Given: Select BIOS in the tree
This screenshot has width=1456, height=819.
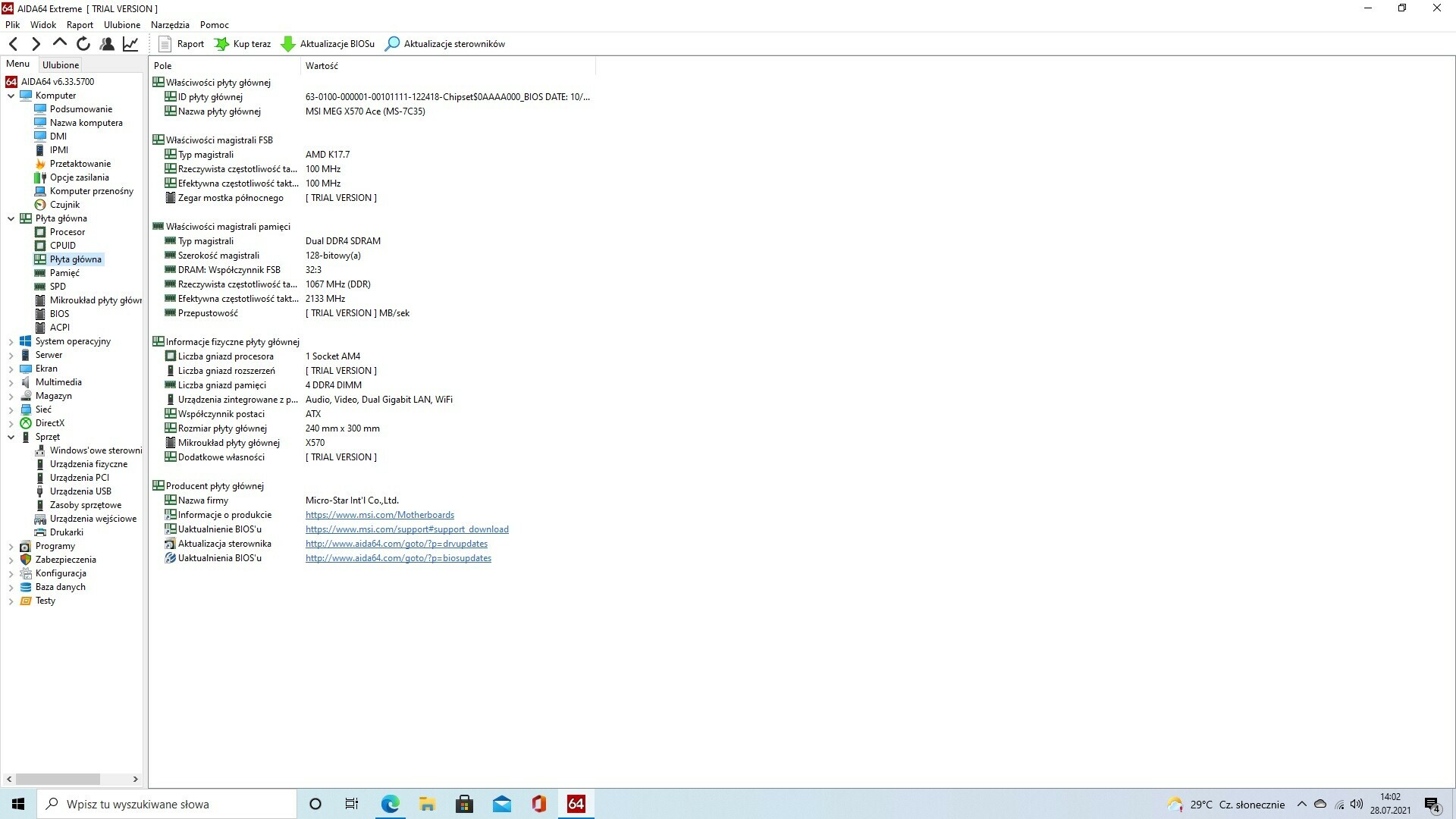Looking at the screenshot, I should point(59,314).
